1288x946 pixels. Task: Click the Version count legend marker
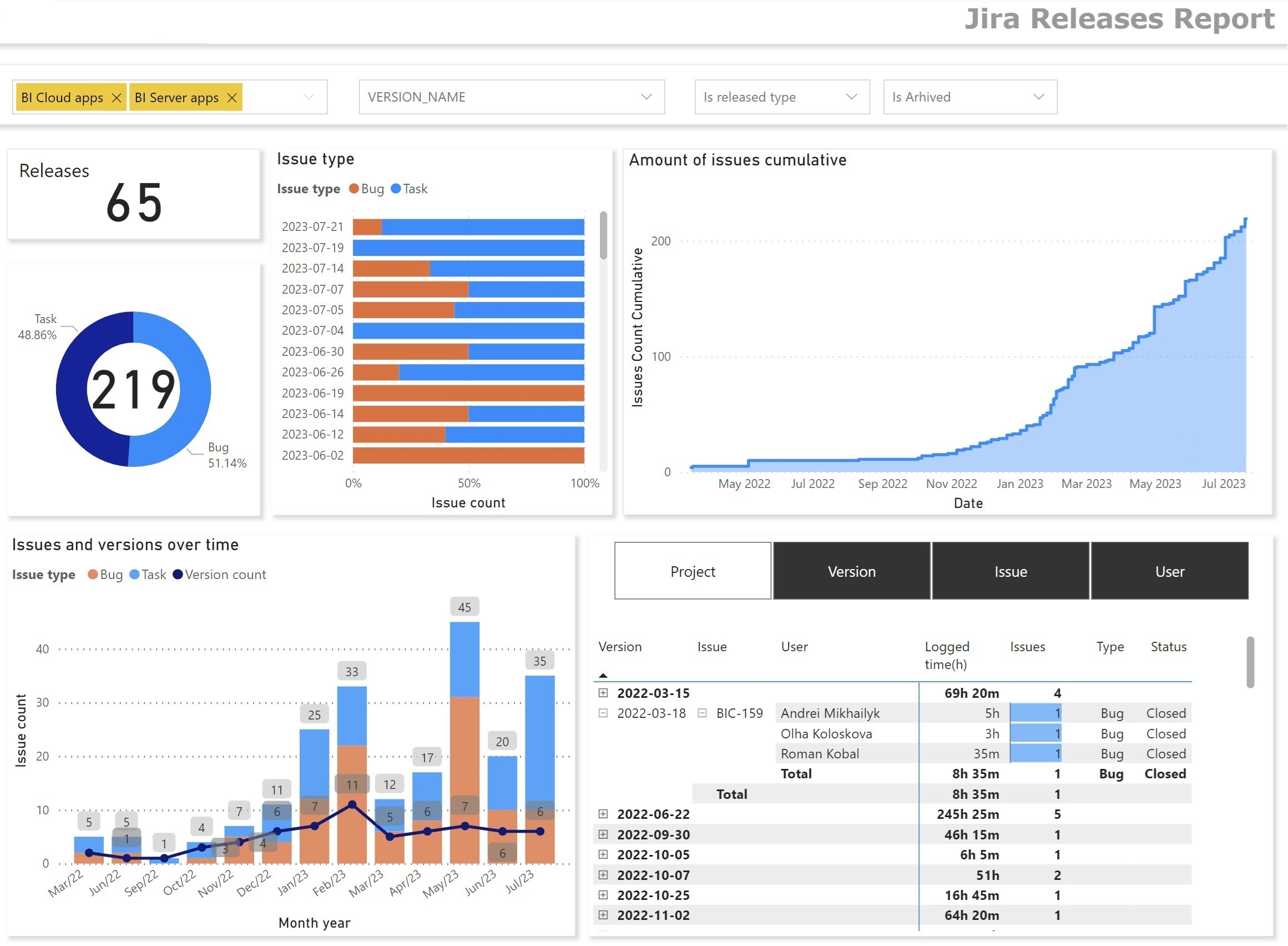coord(178,575)
